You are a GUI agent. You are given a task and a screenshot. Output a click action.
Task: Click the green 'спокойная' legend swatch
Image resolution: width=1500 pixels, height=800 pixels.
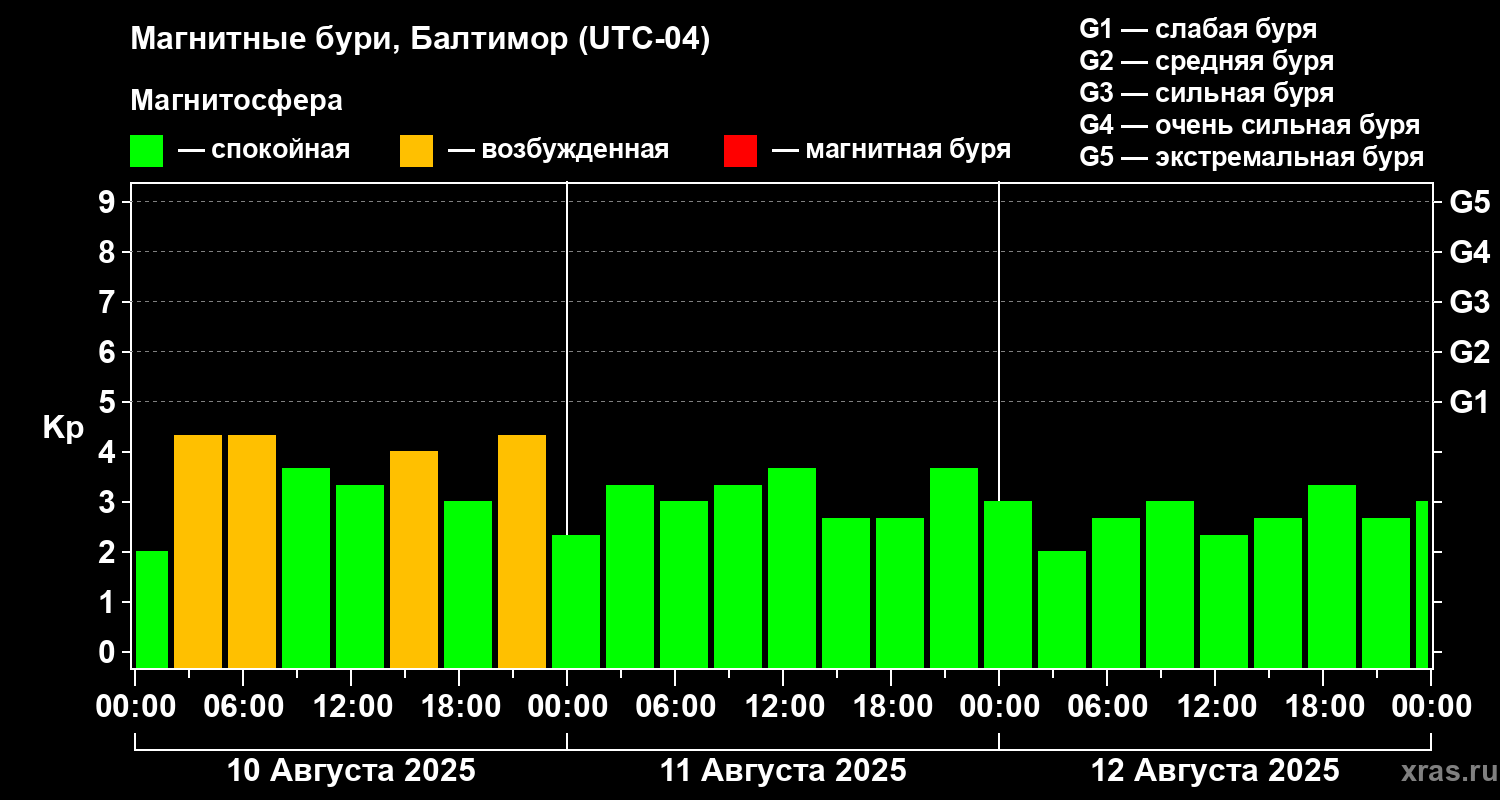146,151
